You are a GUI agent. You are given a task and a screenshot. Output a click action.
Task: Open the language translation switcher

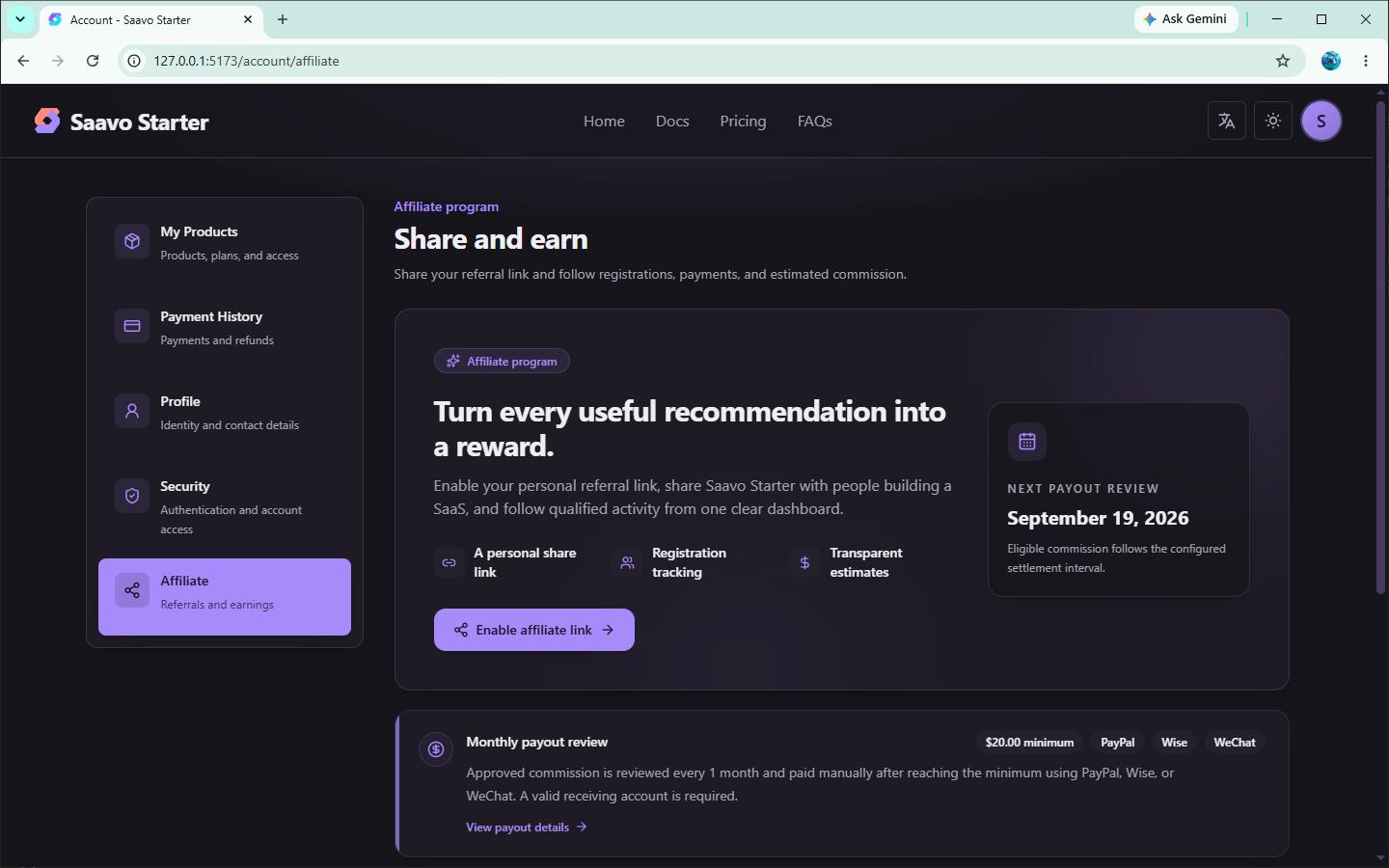click(1227, 121)
